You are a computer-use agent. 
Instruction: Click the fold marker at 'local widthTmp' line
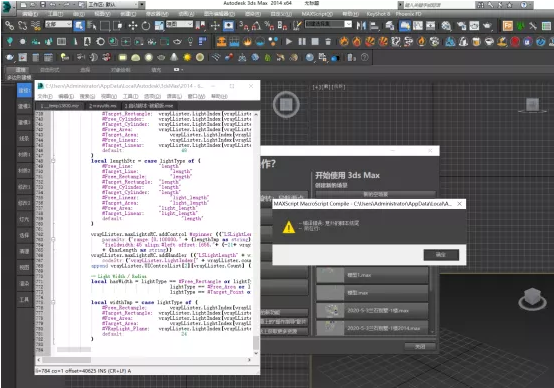pyautogui.click(x=53, y=302)
